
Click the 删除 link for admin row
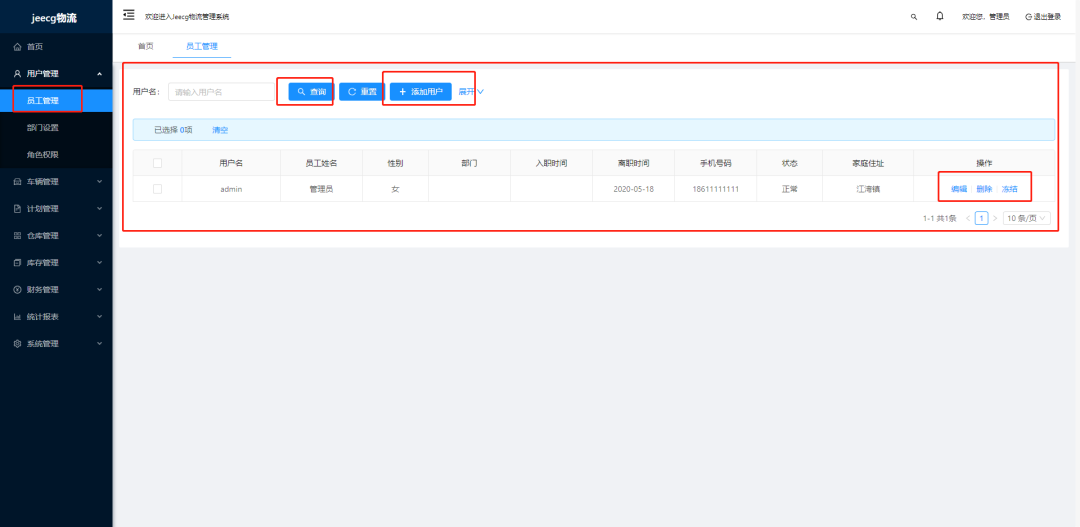coord(984,189)
